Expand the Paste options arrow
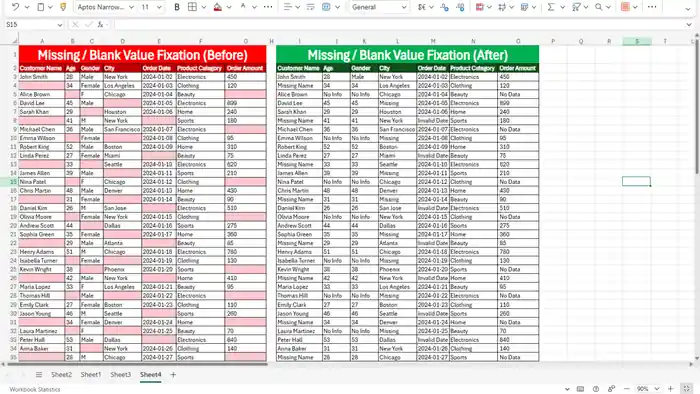Viewport: 700px width, 394px height. point(50,7)
